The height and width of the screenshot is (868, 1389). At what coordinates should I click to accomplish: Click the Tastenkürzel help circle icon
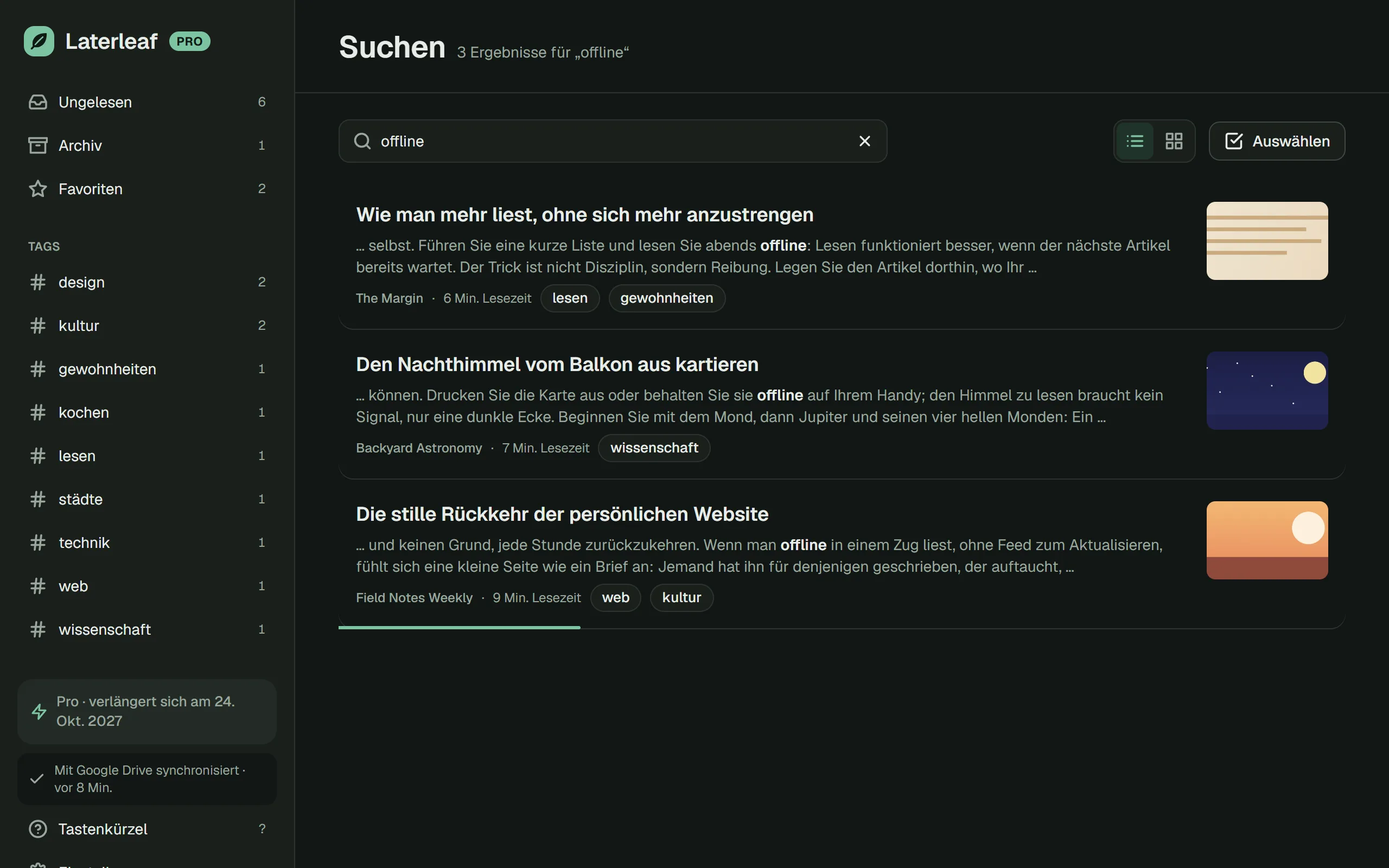pyautogui.click(x=38, y=829)
